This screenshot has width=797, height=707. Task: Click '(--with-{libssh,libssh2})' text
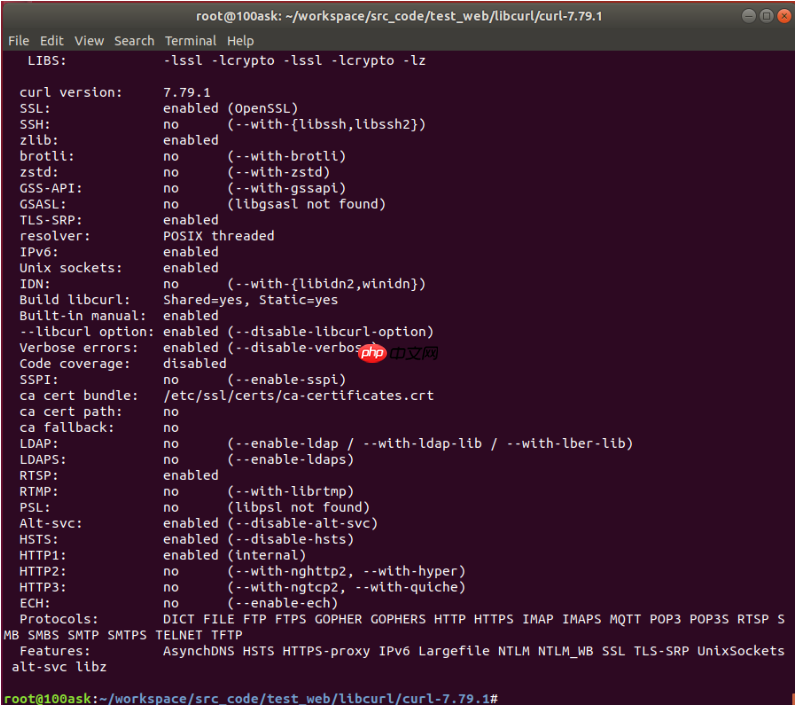(326, 125)
